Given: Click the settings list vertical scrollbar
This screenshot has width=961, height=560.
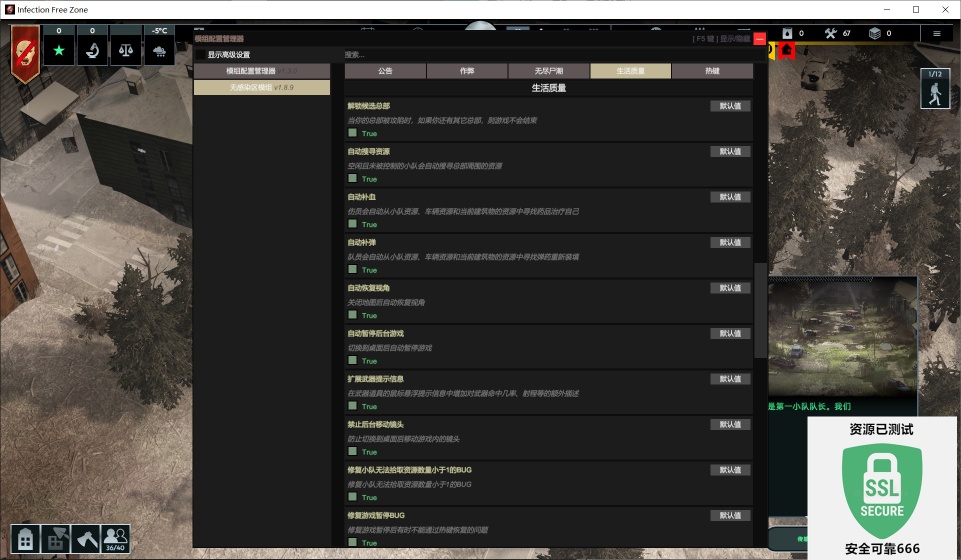Looking at the screenshot, I should pyautogui.click(x=760, y=310).
